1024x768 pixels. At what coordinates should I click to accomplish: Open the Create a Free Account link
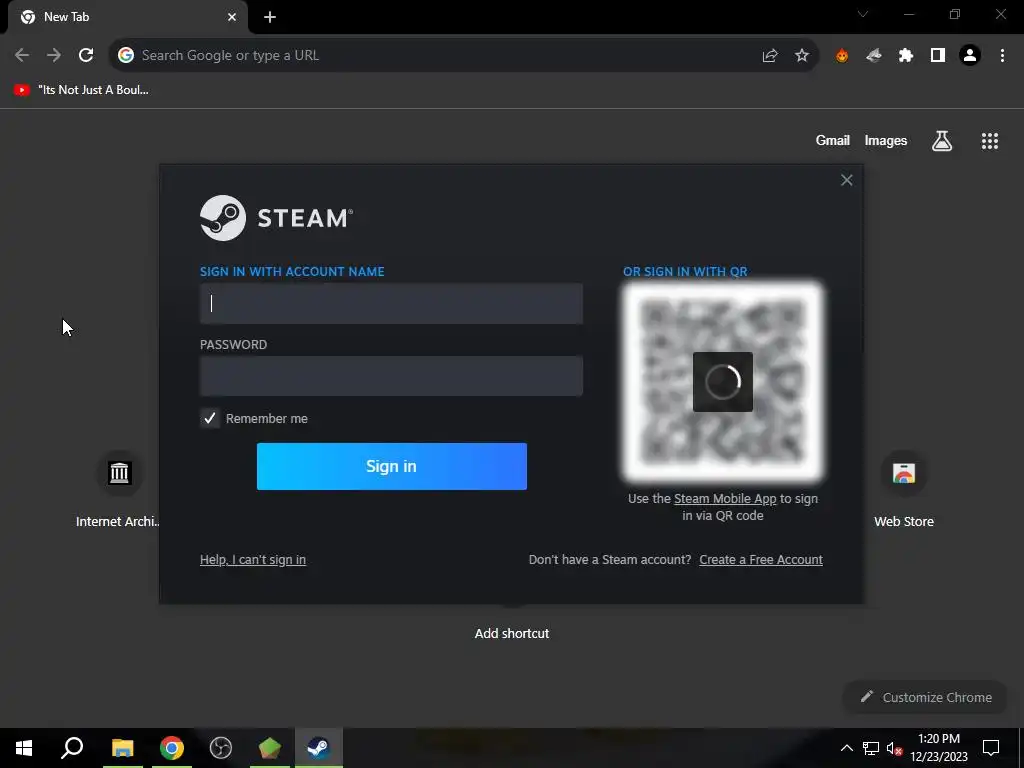coord(761,560)
